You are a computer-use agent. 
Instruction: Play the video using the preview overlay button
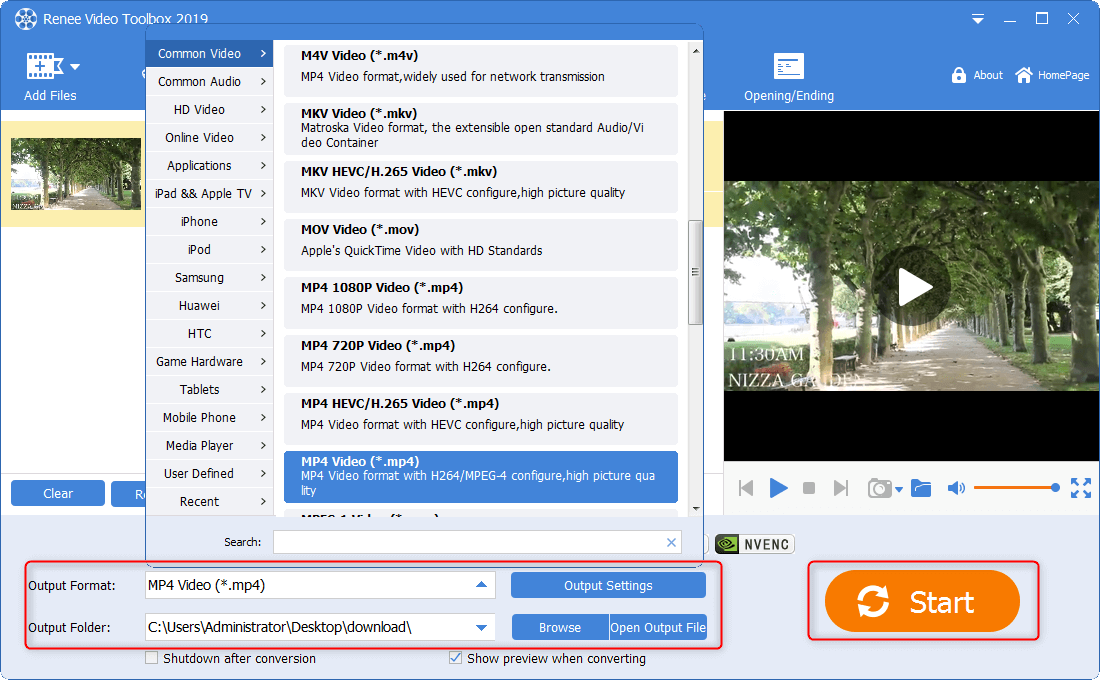[x=913, y=286]
